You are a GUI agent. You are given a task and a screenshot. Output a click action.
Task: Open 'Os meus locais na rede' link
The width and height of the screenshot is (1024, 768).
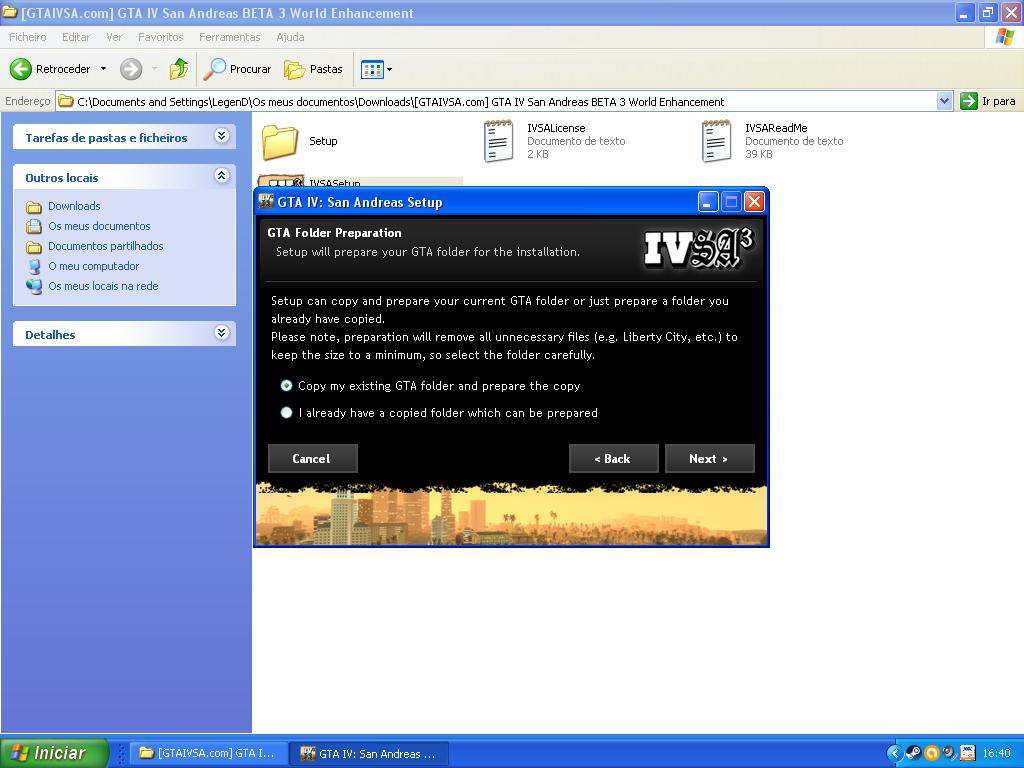[x=103, y=286]
